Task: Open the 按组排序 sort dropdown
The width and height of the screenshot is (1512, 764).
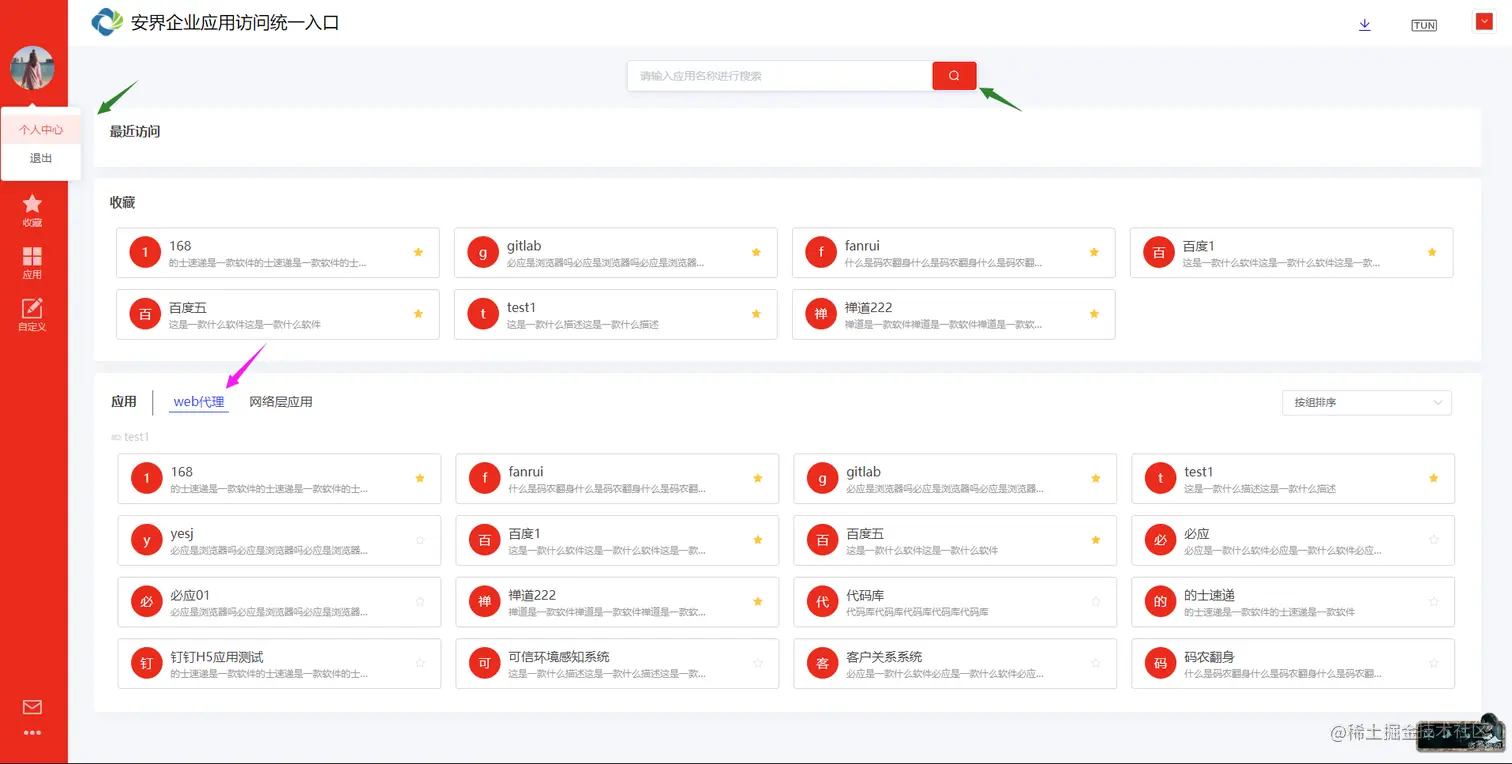Action: [1367, 402]
